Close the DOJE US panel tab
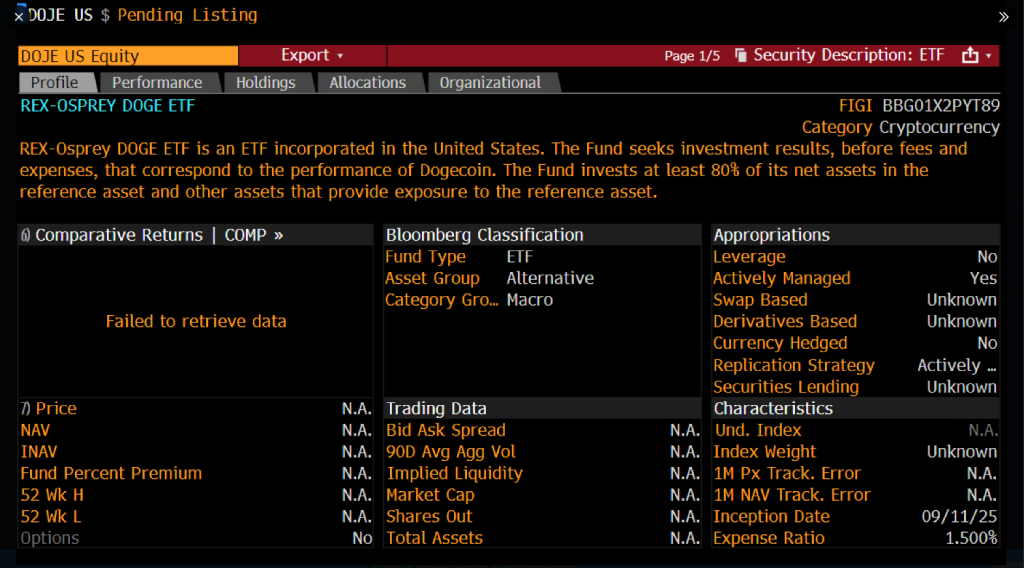 [19, 16]
